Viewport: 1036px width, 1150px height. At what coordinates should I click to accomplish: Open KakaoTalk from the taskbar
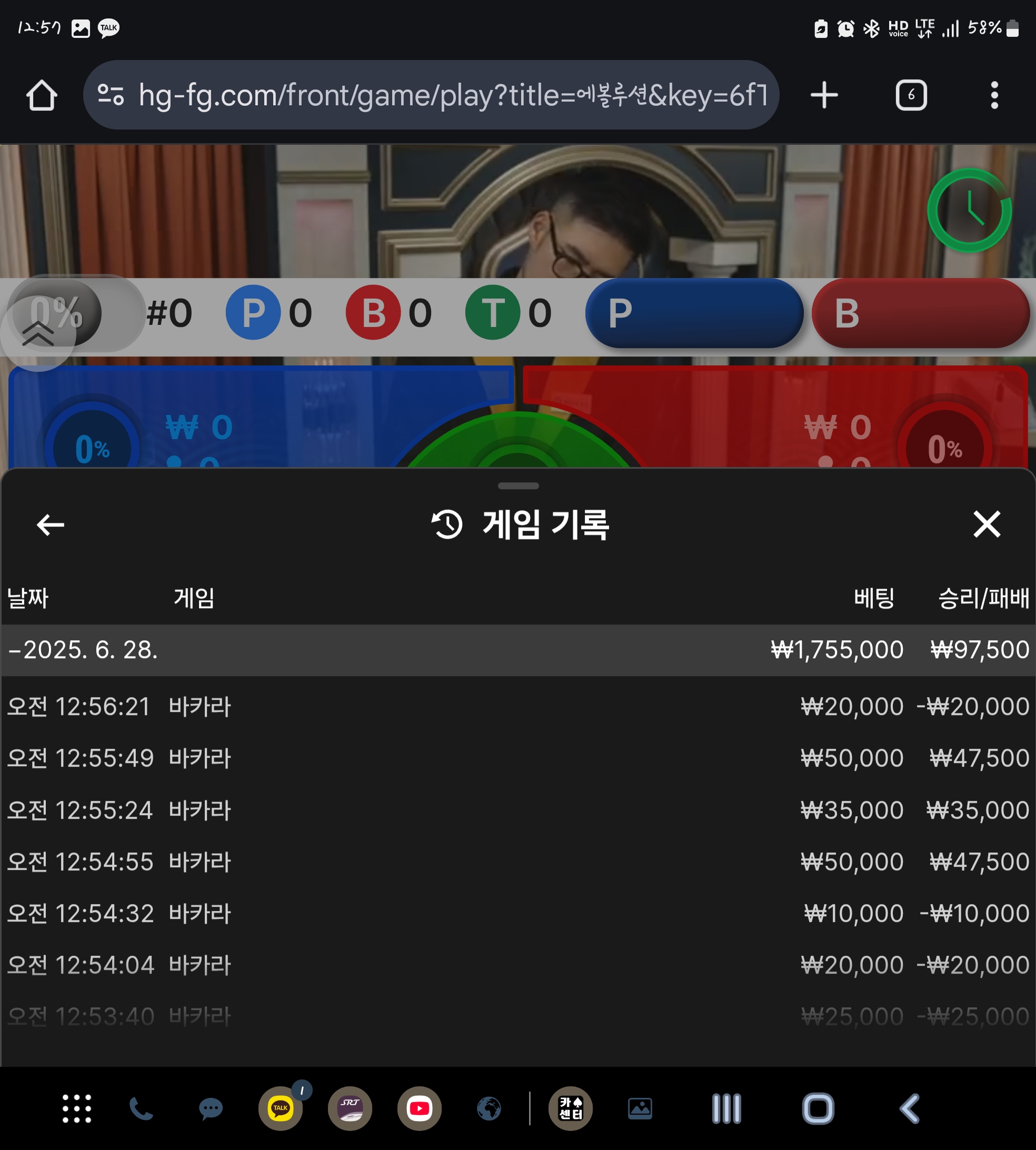[281, 1108]
